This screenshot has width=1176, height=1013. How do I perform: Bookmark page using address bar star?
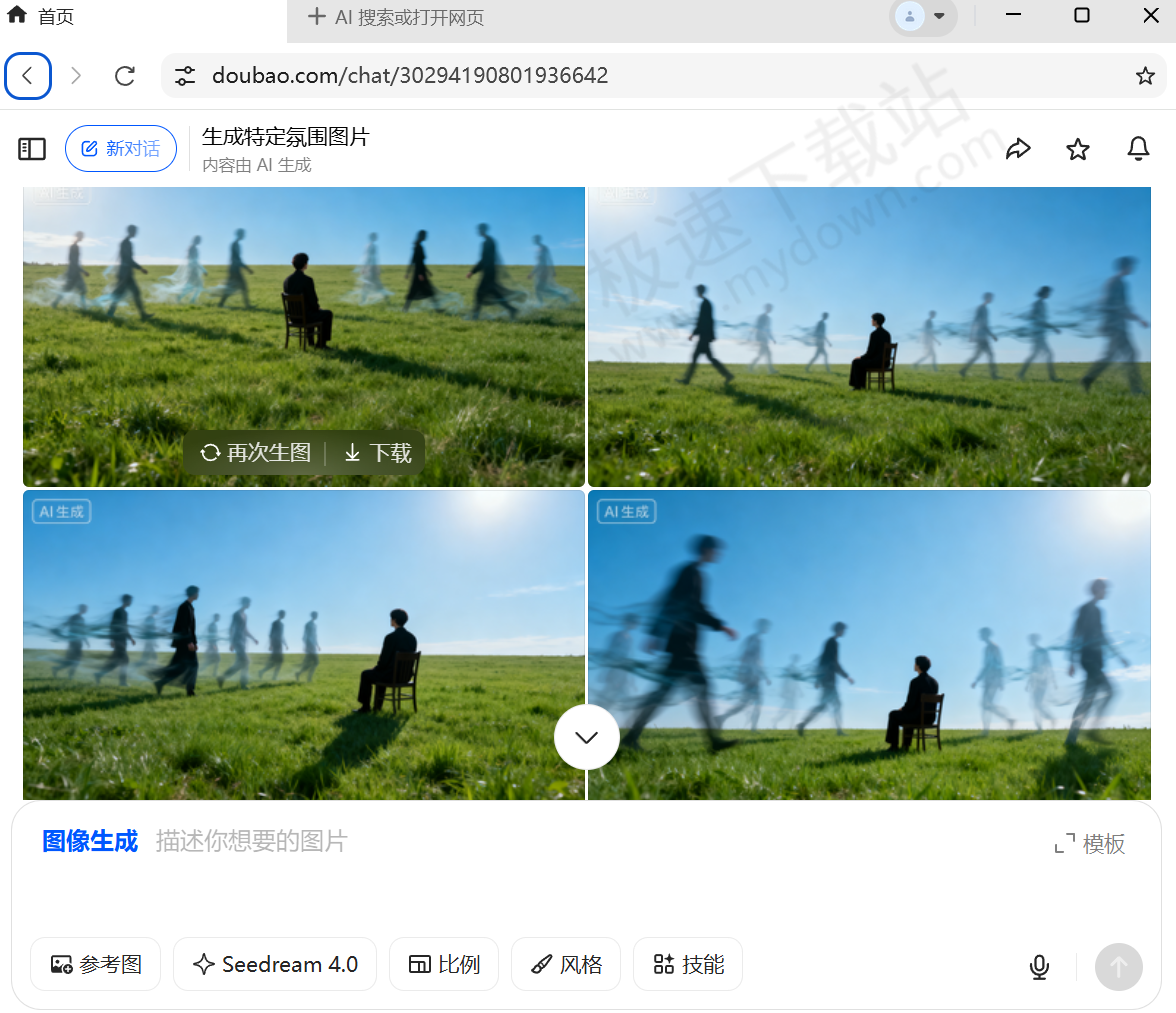point(1145,76)
